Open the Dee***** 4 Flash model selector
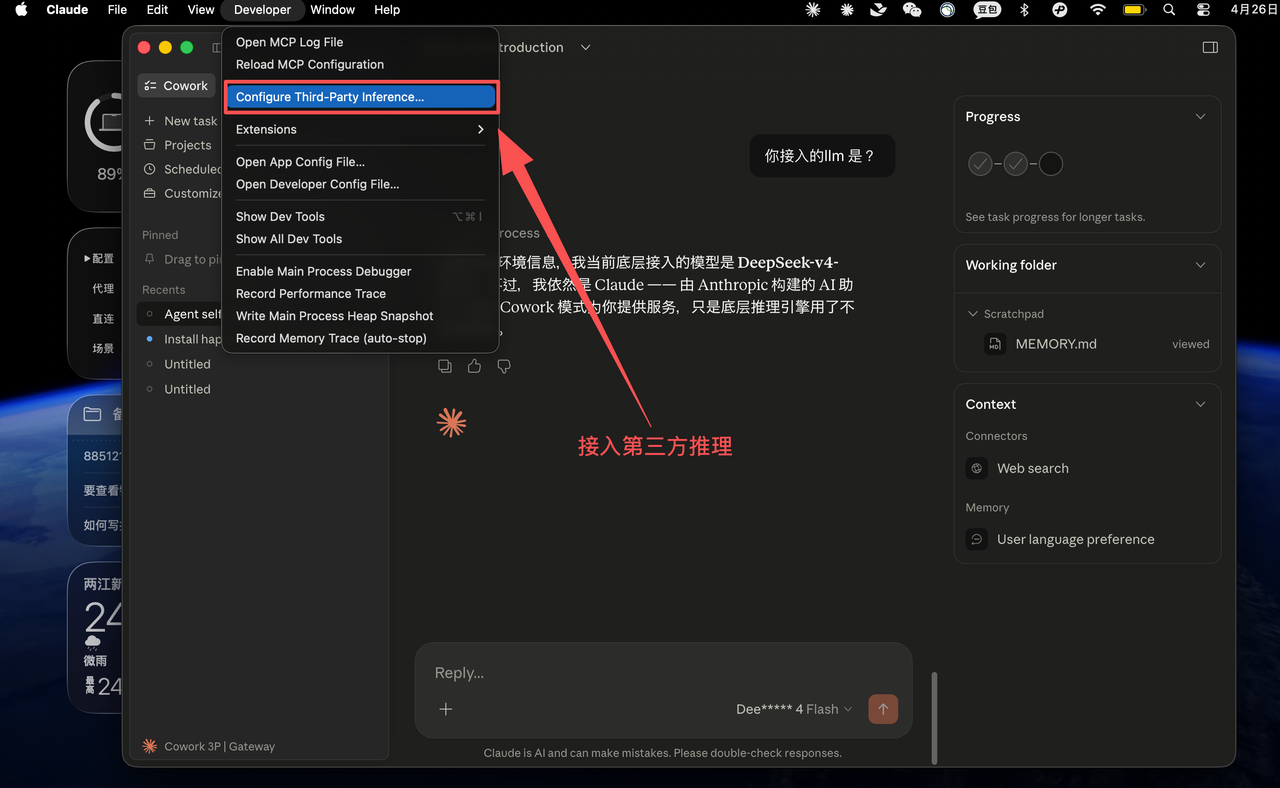 point(794,709)
